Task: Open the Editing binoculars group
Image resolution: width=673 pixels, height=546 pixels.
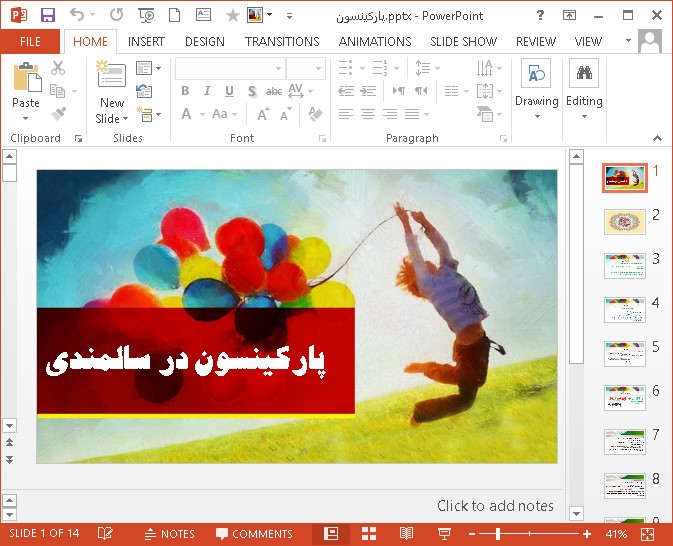Action: [x=584, y=86]
